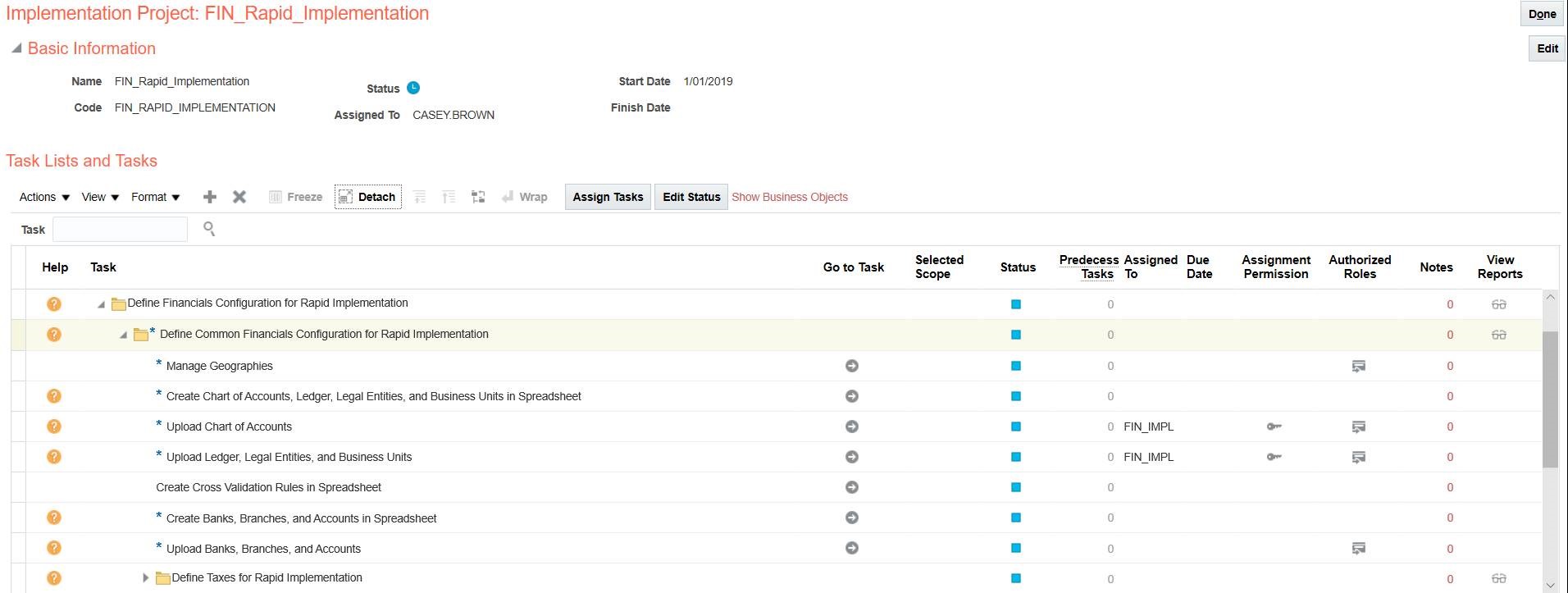Click the search magnifier icon beside Task field
Viewport: 1568px width, 593px height.
[209, 229]
